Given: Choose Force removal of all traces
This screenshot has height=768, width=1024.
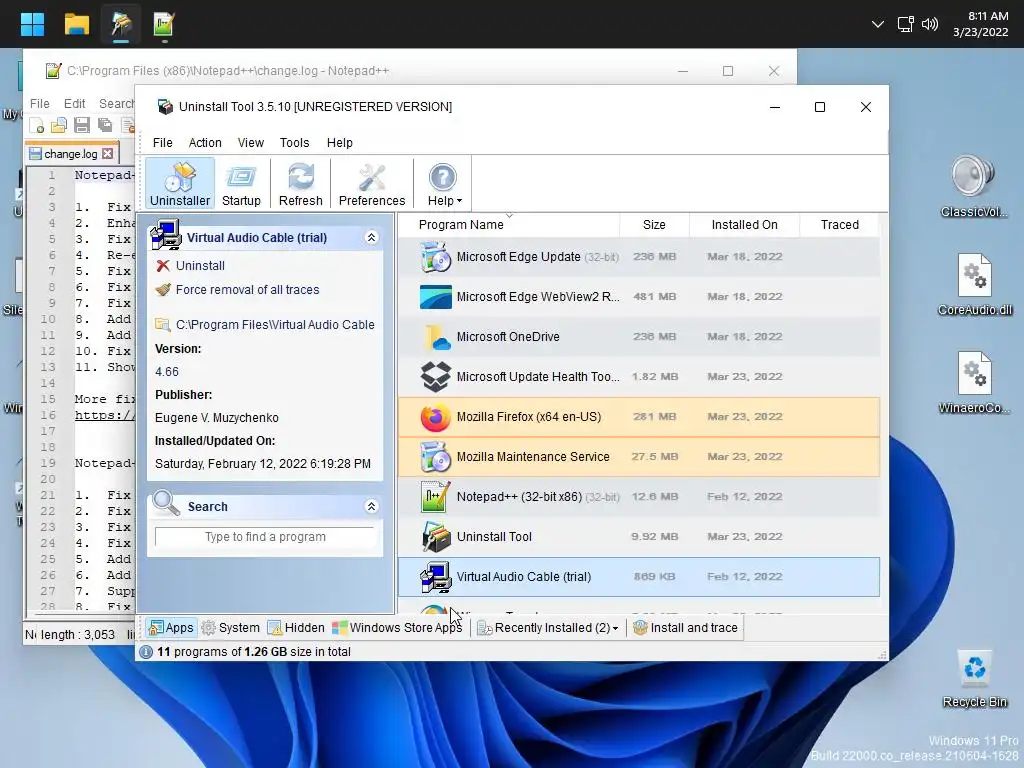Looking at the screenshot, I should click(247, 290).
